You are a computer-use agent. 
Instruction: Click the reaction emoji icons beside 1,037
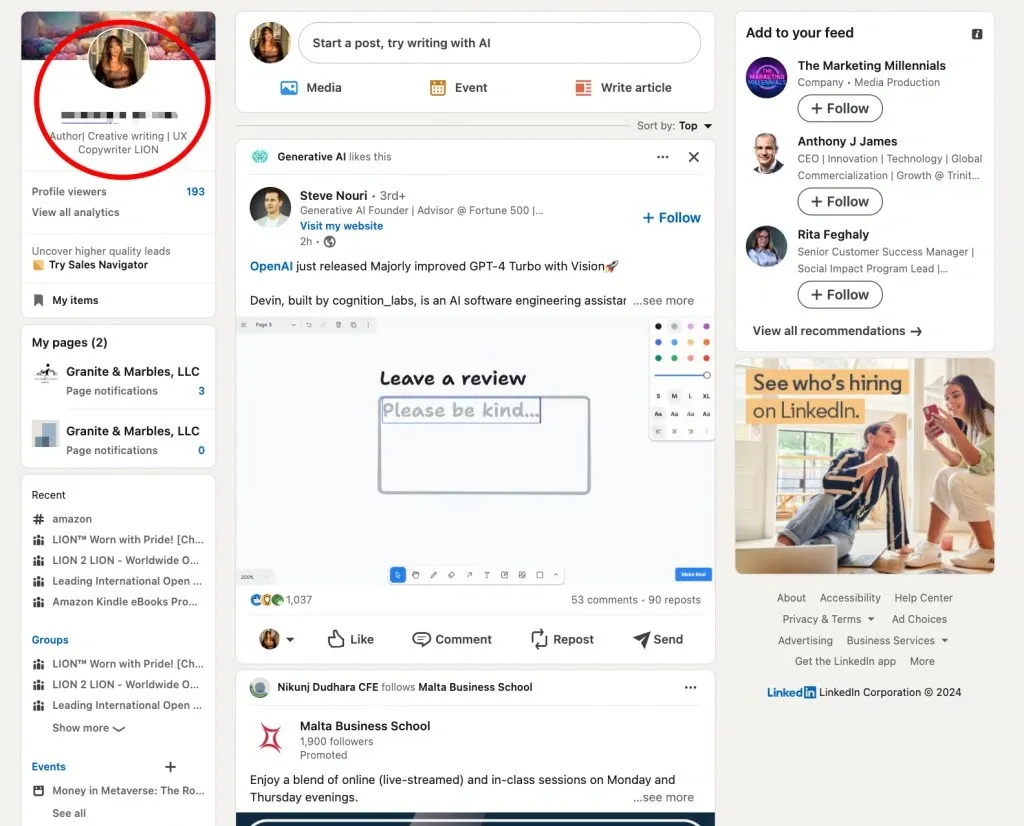(x=267, y=599)
